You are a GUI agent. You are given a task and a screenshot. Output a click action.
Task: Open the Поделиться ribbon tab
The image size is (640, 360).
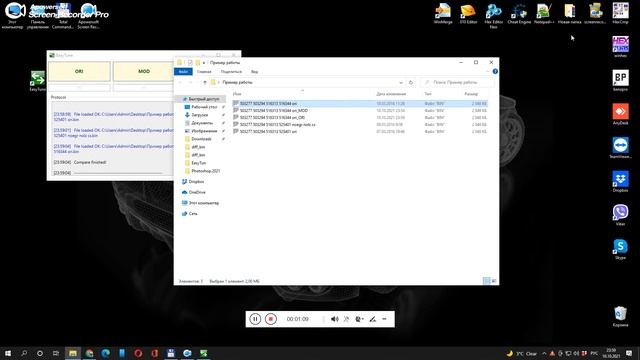pos(231,72)
